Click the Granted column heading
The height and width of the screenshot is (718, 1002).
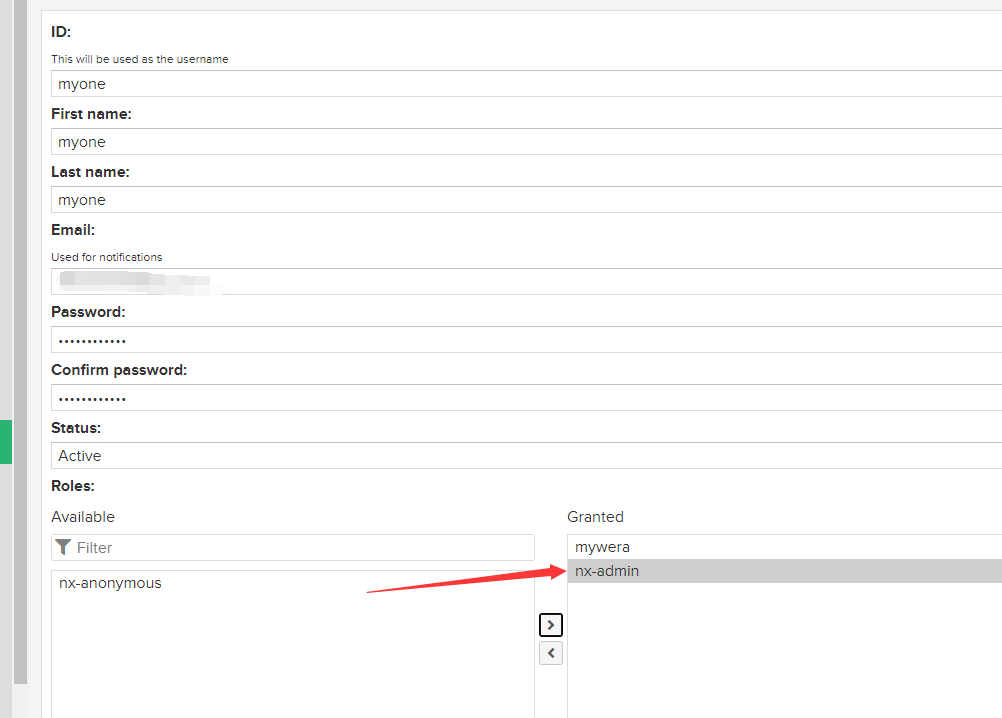pos(595,517)
